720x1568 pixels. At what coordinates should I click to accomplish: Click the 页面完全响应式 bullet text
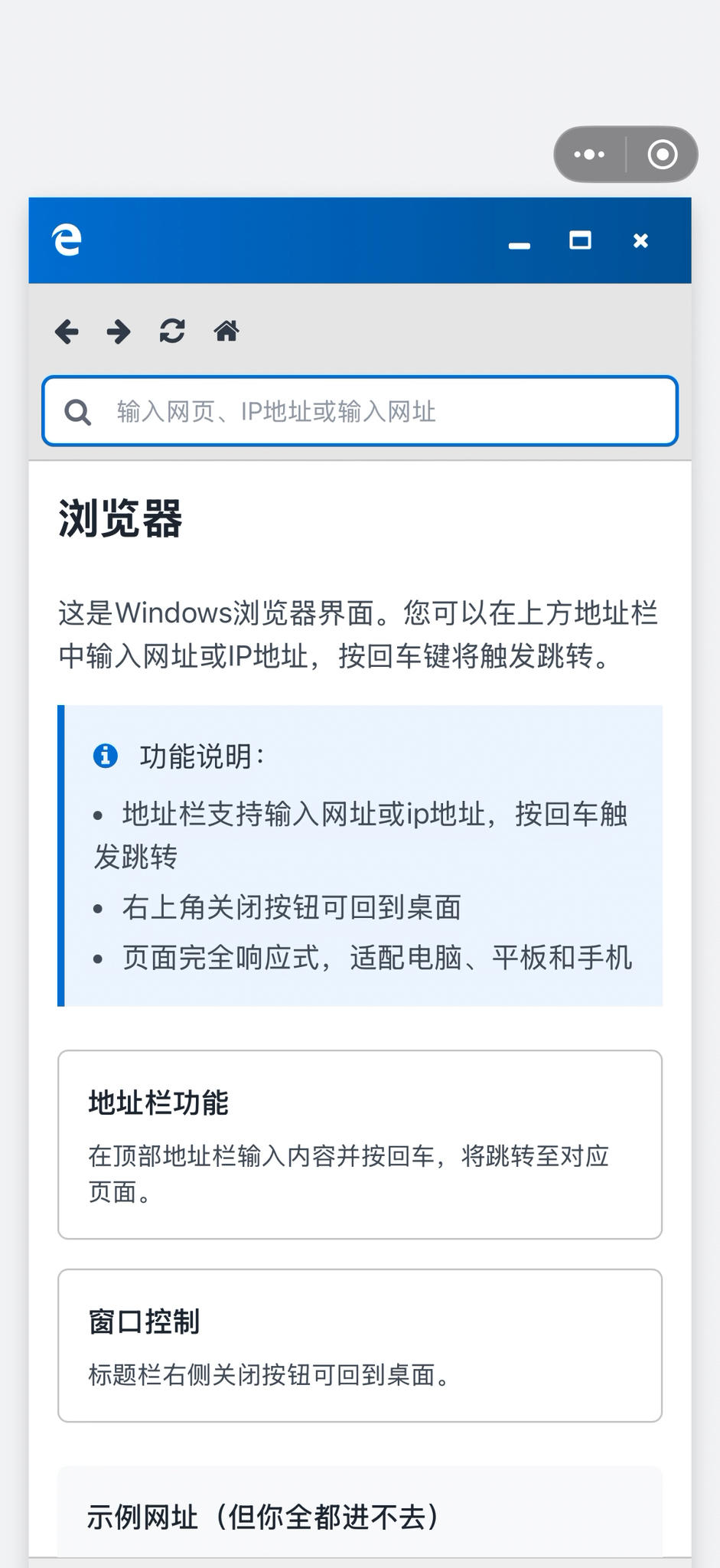376,958
